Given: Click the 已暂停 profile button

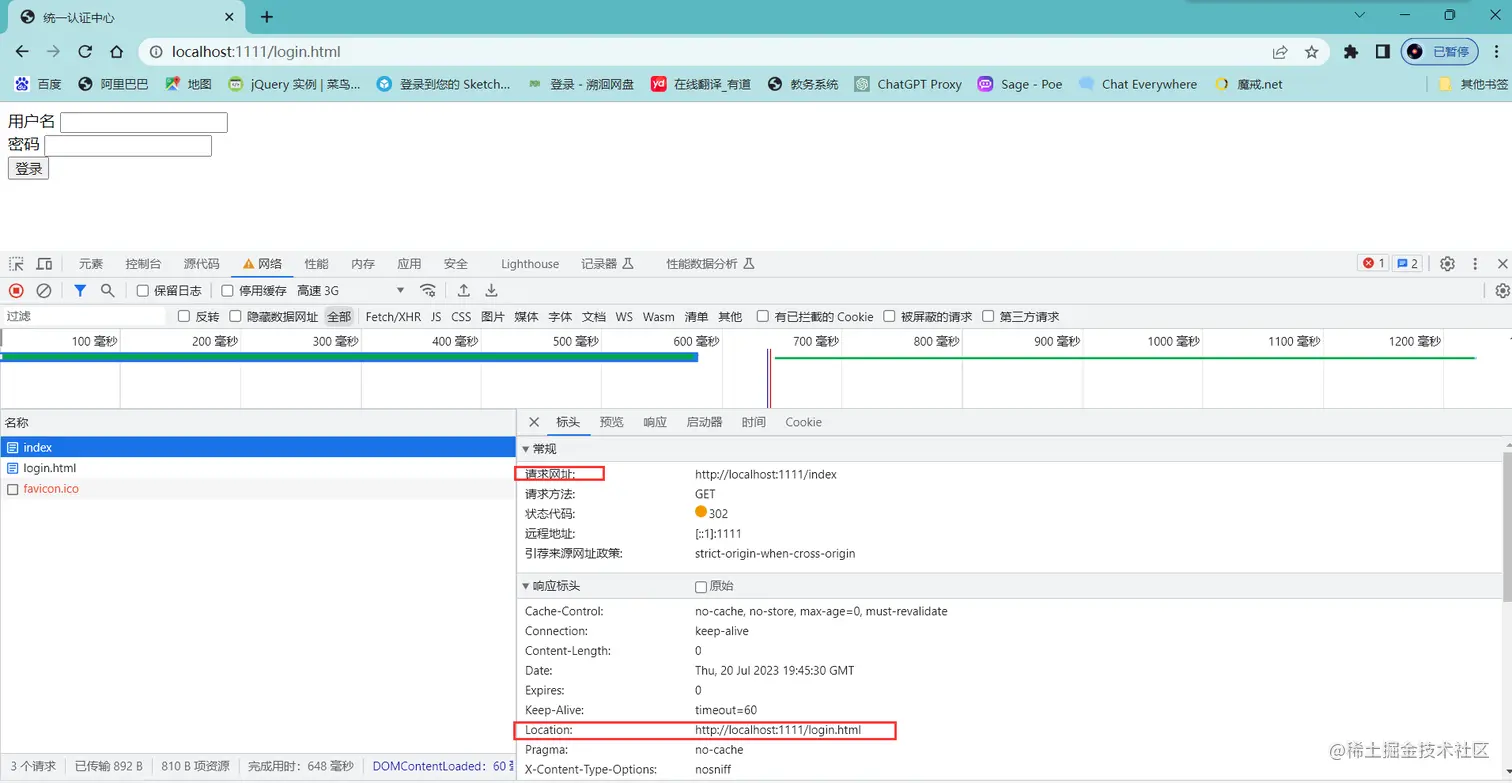Looking at the screenshot, I should point(1439,52).
